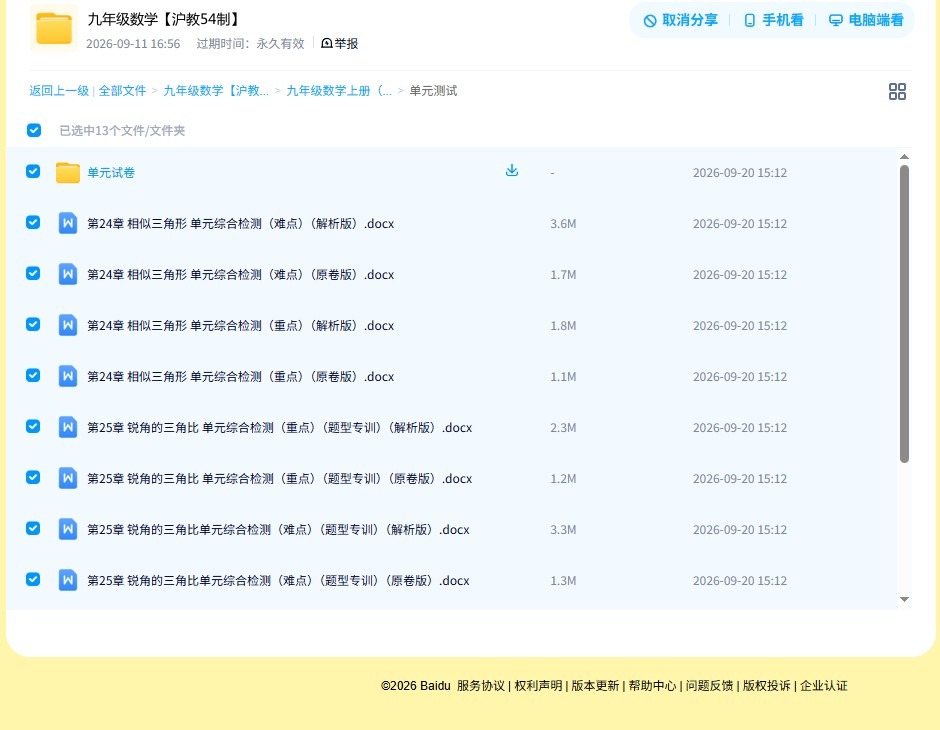This screenshot has width=940, height=730.
Task: Click the file list scrollbar thumb
Action: [x=904, y=314]
